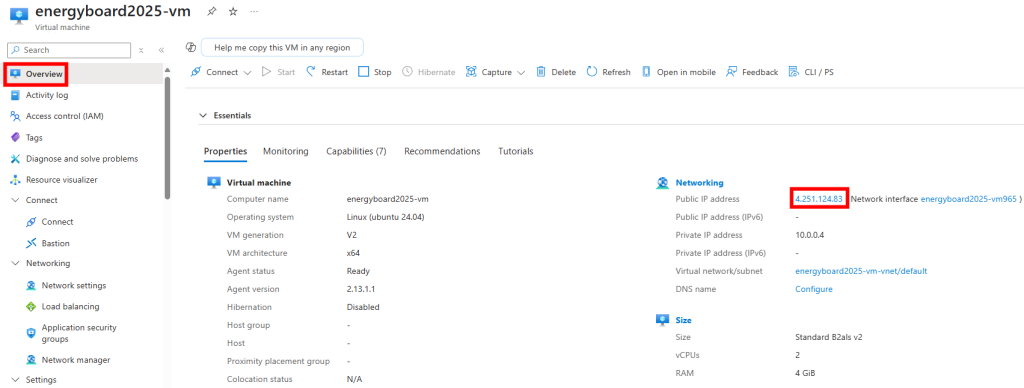The image size is (1024, 388).
Task: Switch to the Monitoring tab
Action: point(285,151)
